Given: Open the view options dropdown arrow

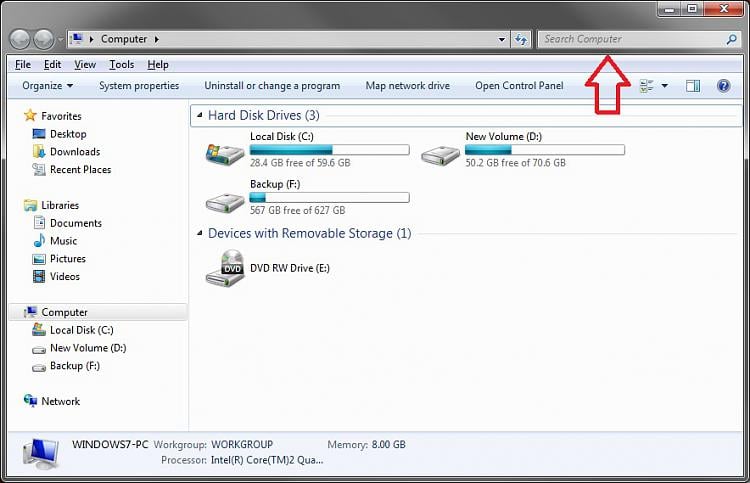Looking at the screenshot, I should (x=664, y=86).
